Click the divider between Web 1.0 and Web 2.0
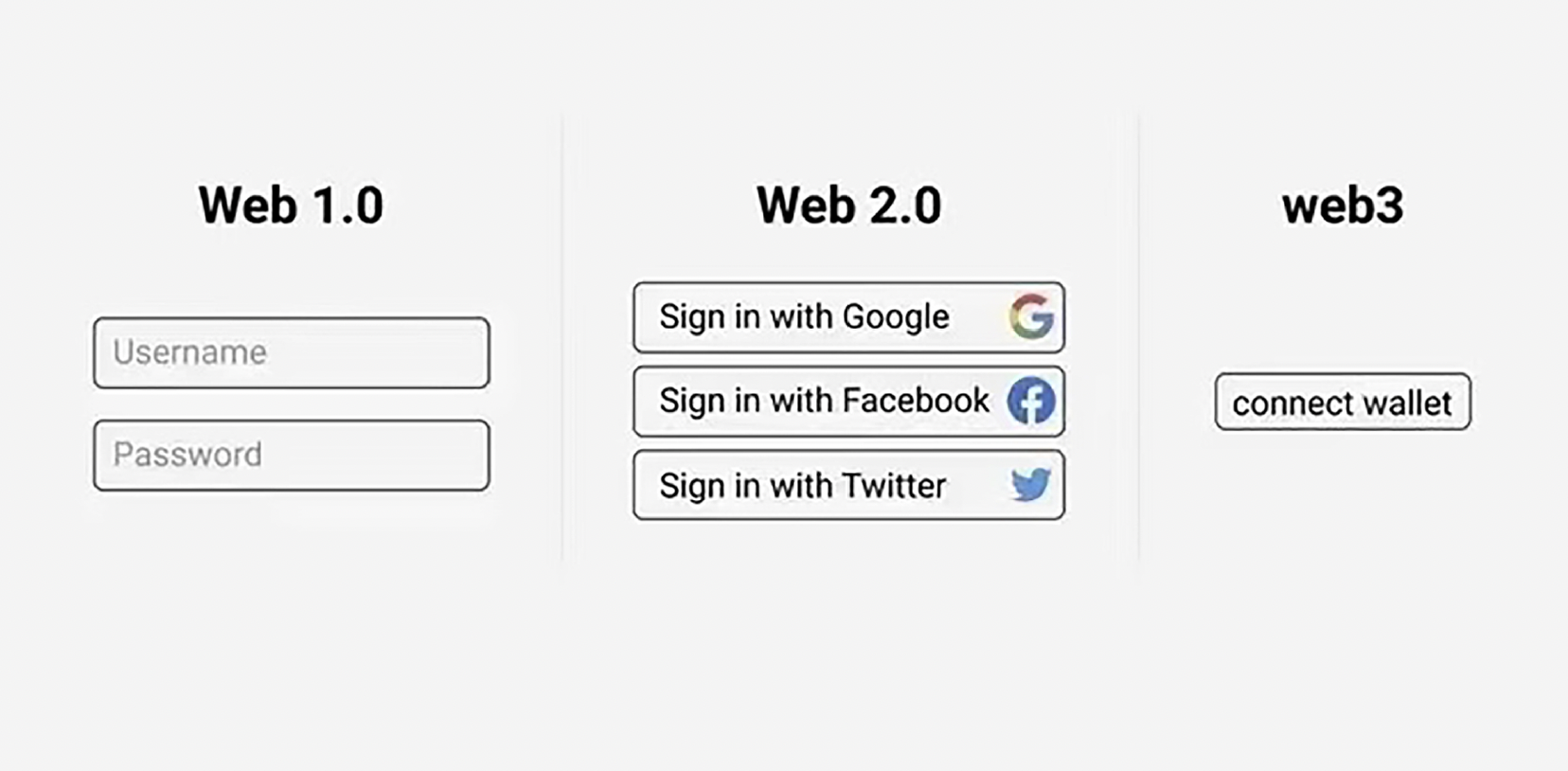The height and width of the screenshot is (771, 1568). (x=563, y=341)
